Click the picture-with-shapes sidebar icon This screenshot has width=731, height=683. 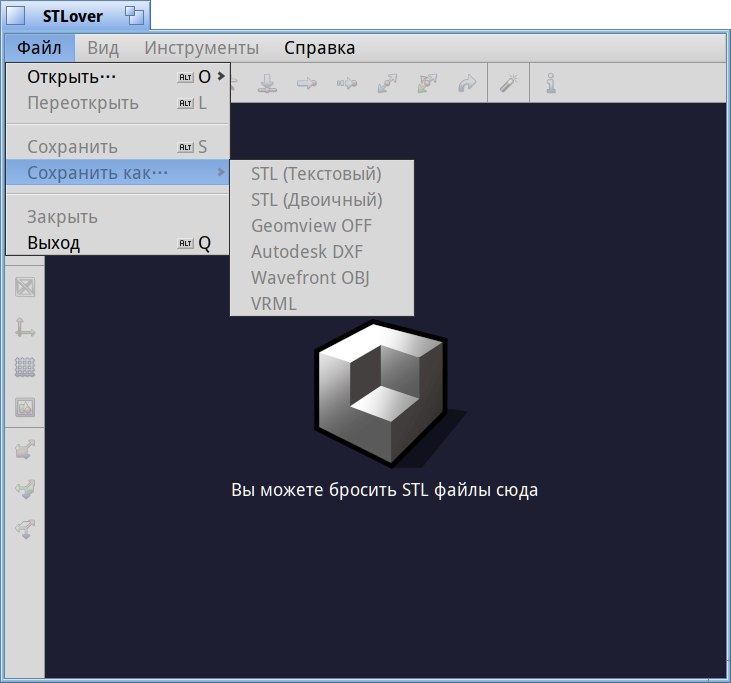pyautogui.click(x=25, y=407)
